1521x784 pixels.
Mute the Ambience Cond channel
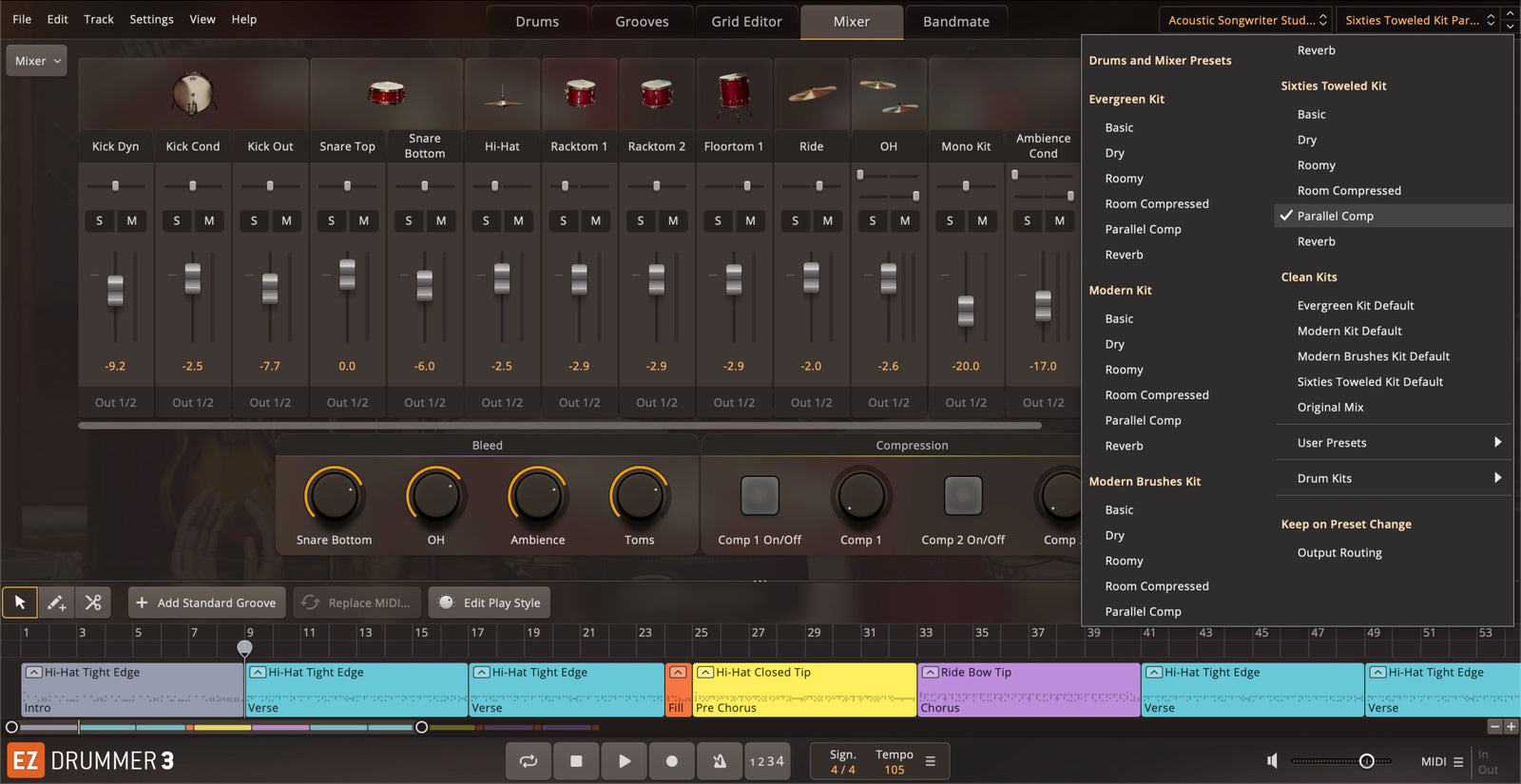click(1060, 220)
